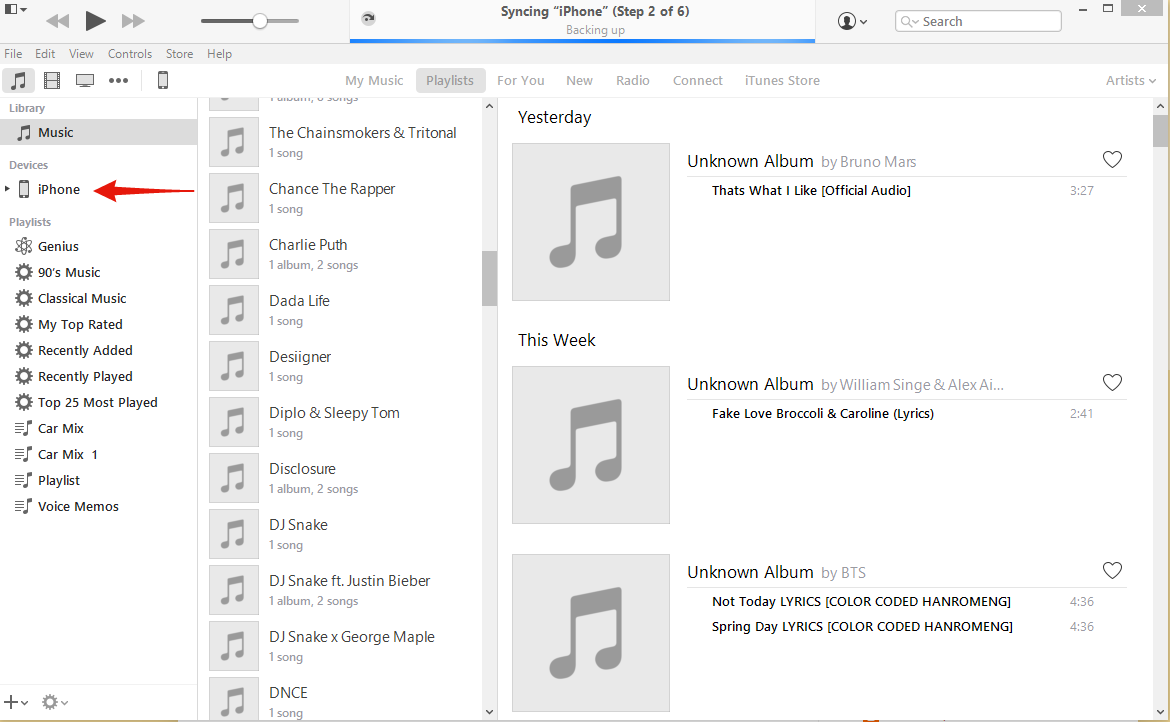Image resolution: width=1170 pixels, height=722 pixels.
Task: Play the current track
Action: (x=95, y=21)
